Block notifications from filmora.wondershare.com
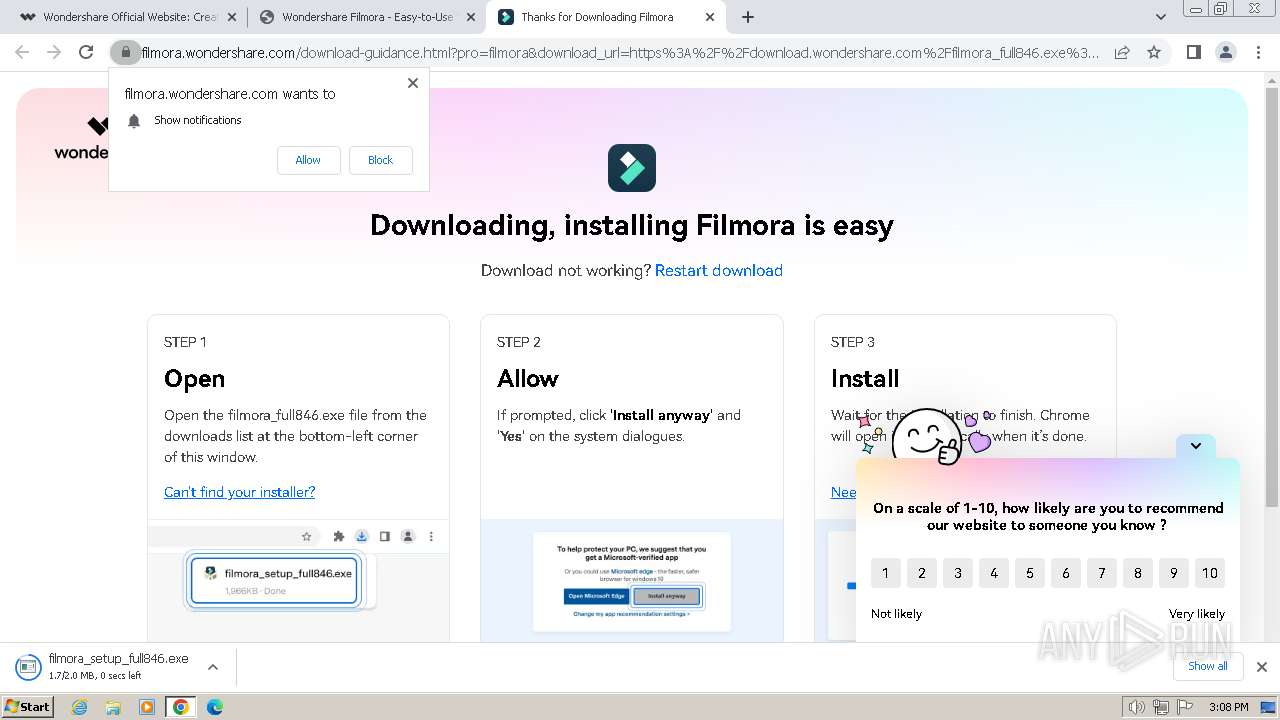The width and height of the screenshot is (1280, 720). (x=380, y=160)
